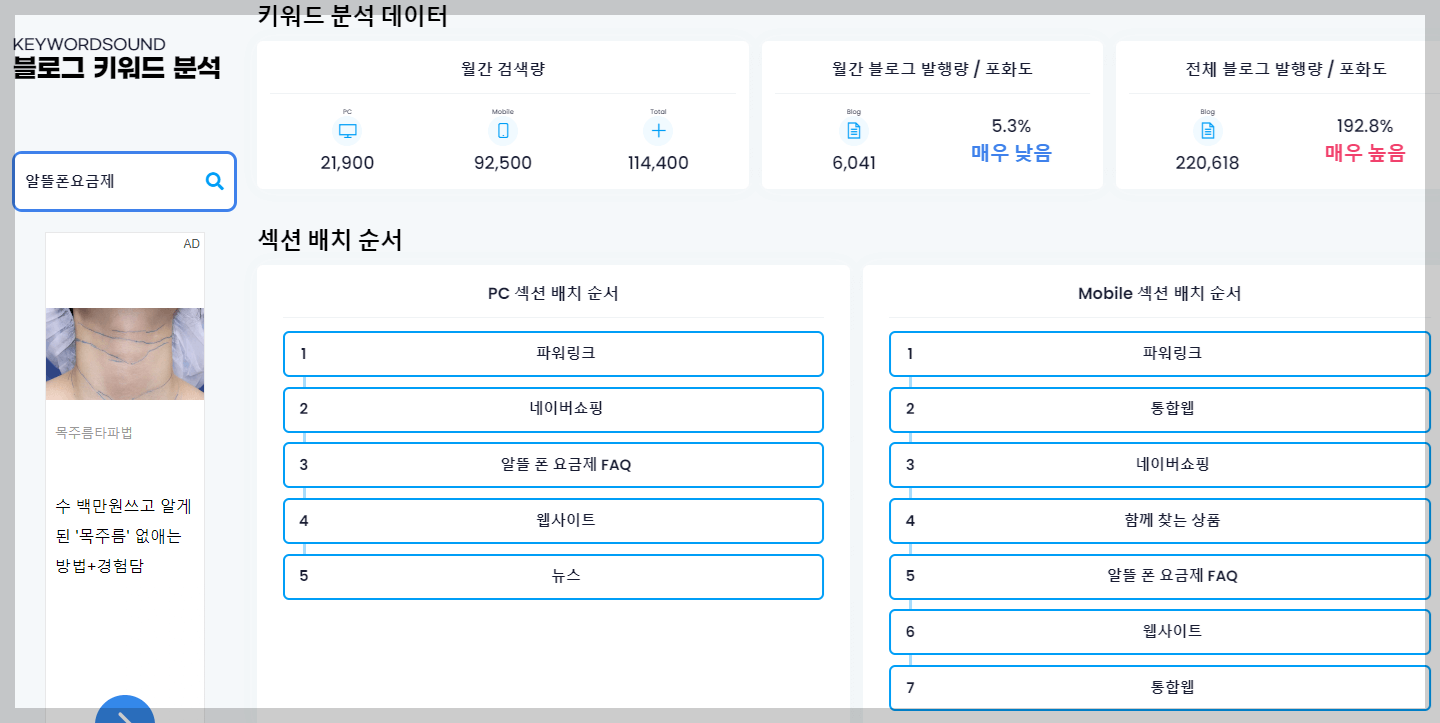Click the neck wrinkle ad thumbnail image
Viewport: 1440px width, 723px height.
click(x=124, y=353)
